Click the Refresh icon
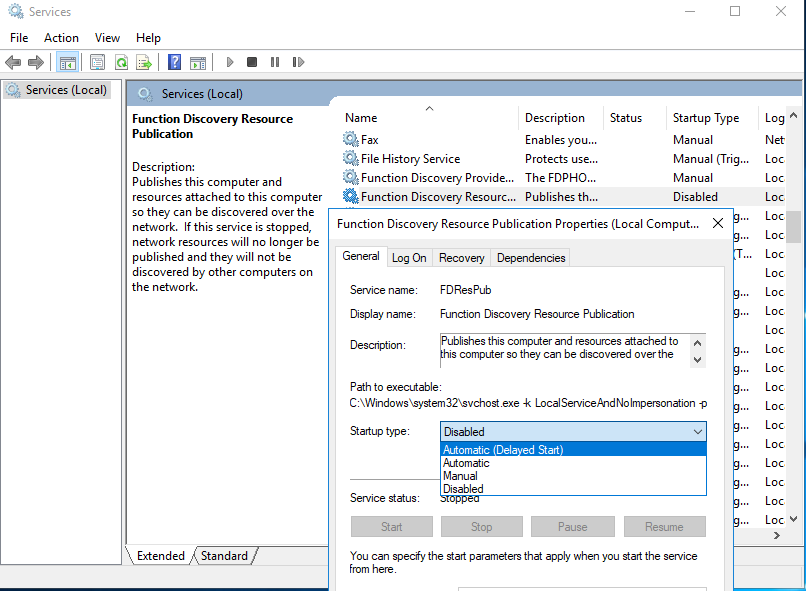The image size is (806, 591). 120,61
